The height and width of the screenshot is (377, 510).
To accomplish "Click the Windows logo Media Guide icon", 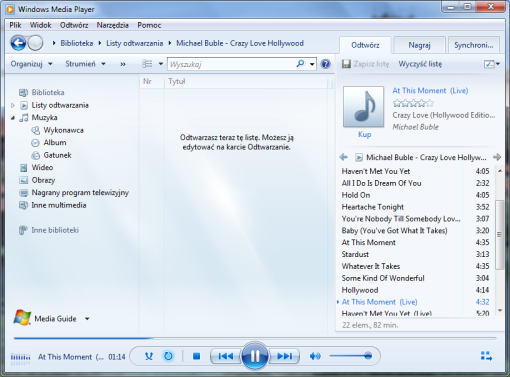I will tap(22, 317).
